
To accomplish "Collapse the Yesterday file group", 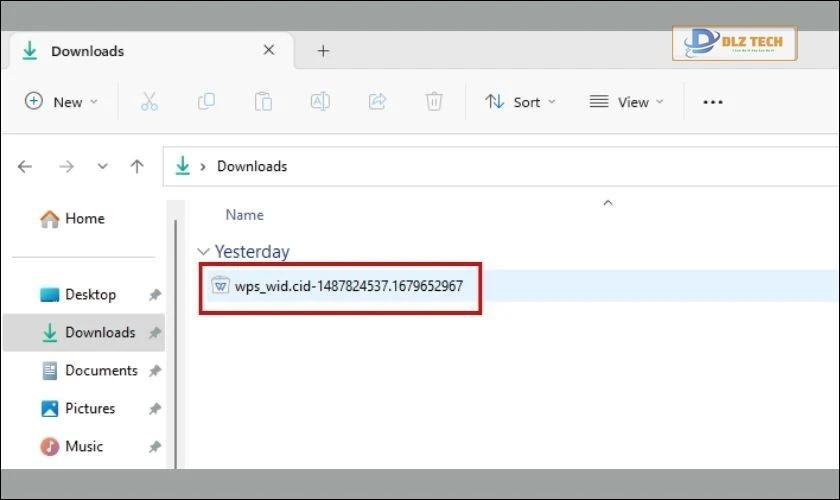I will (204, 252).
